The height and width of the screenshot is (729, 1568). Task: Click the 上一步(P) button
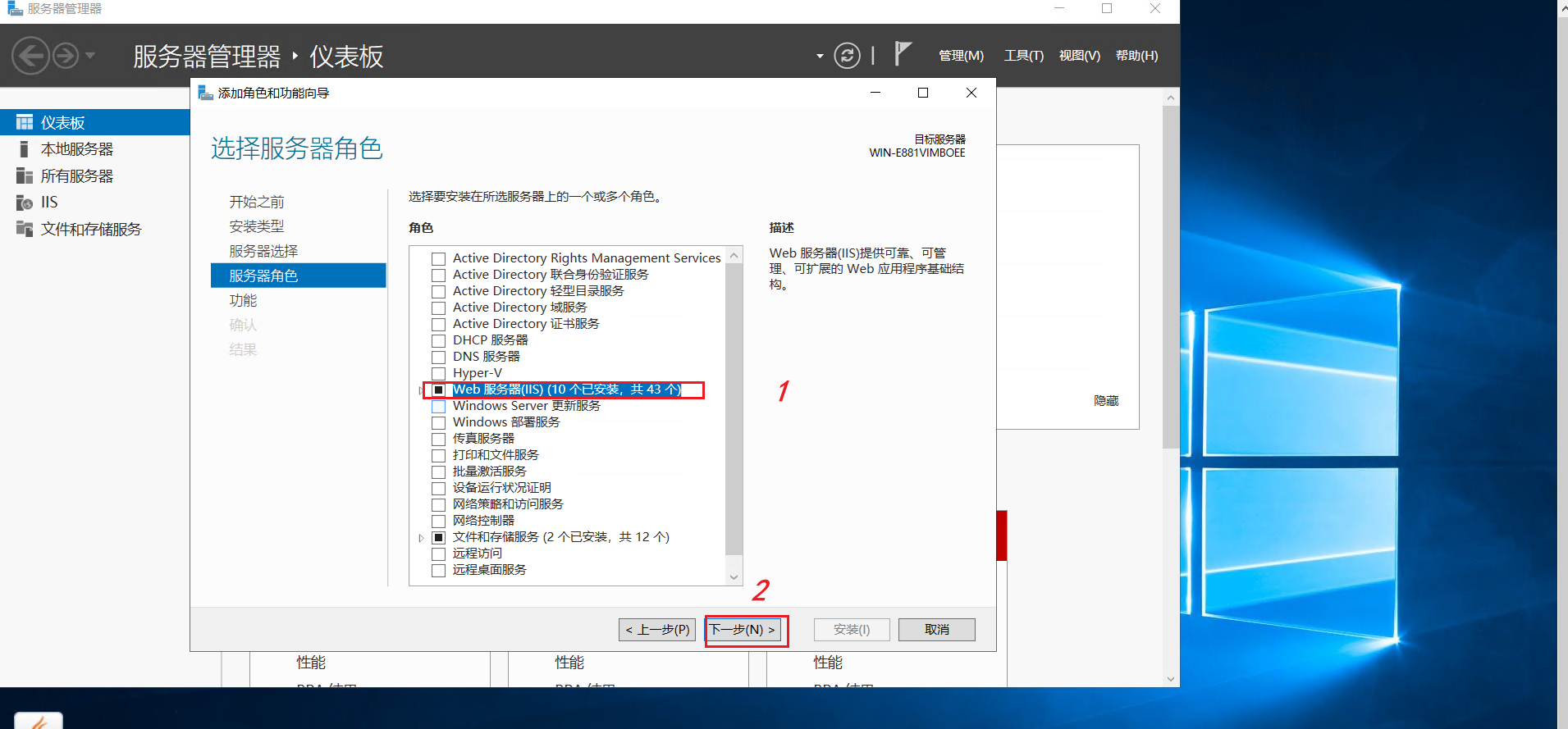pyautogui.click(x=657, y=630)
